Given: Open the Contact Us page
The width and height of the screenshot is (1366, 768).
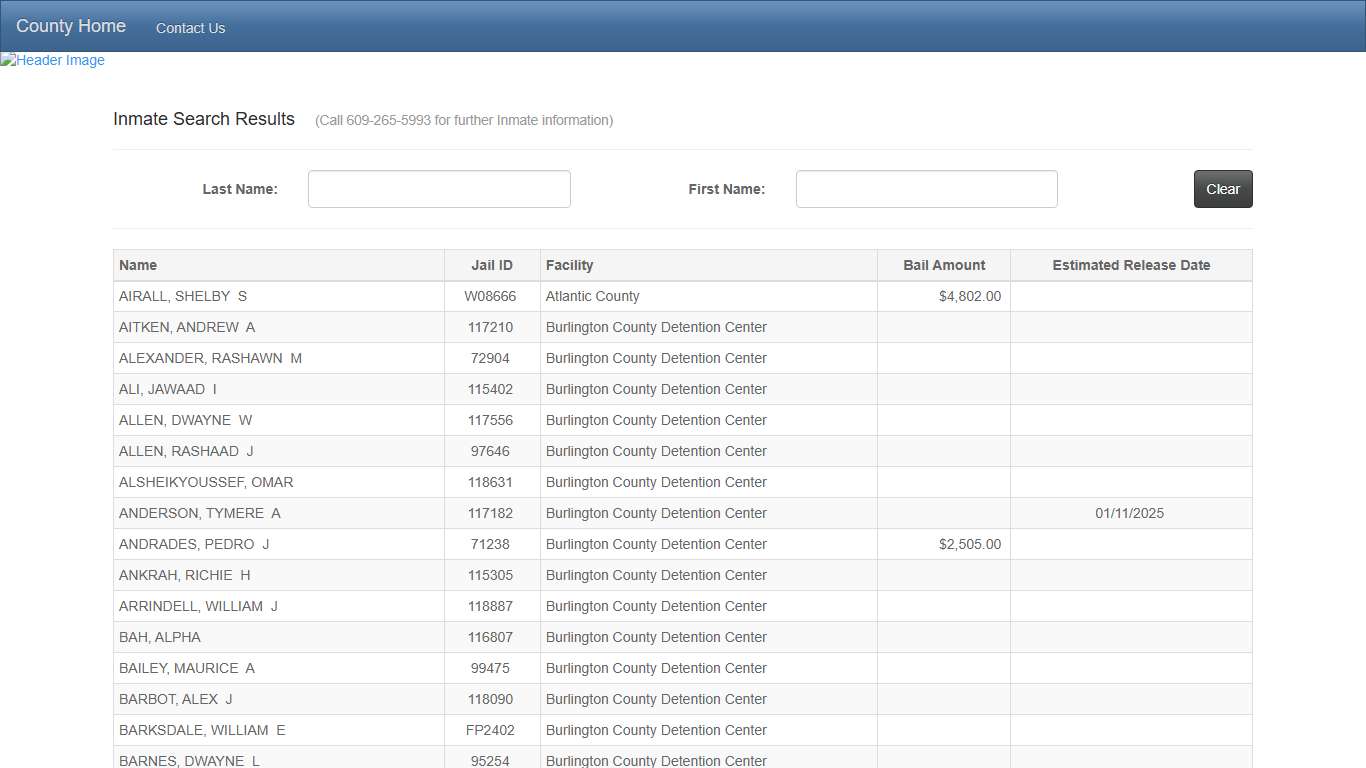Looking at the screenshot, I should click(190, 28).
